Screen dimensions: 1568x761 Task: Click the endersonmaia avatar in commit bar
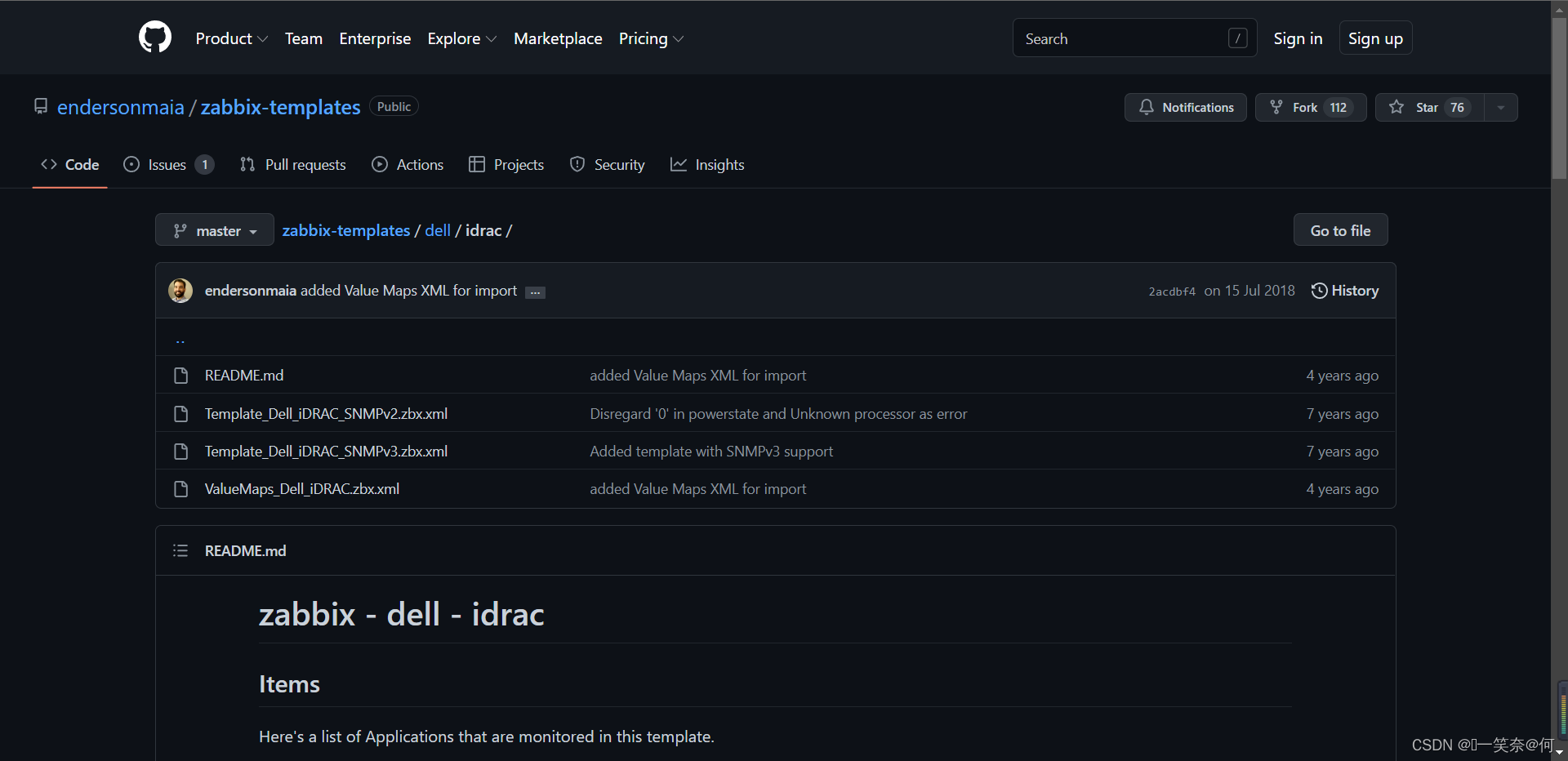click(180, 290)
